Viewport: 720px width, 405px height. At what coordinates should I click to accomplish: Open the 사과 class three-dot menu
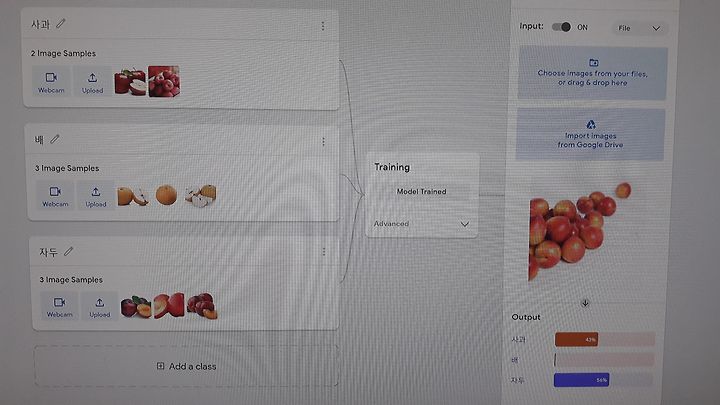[323, 26]
